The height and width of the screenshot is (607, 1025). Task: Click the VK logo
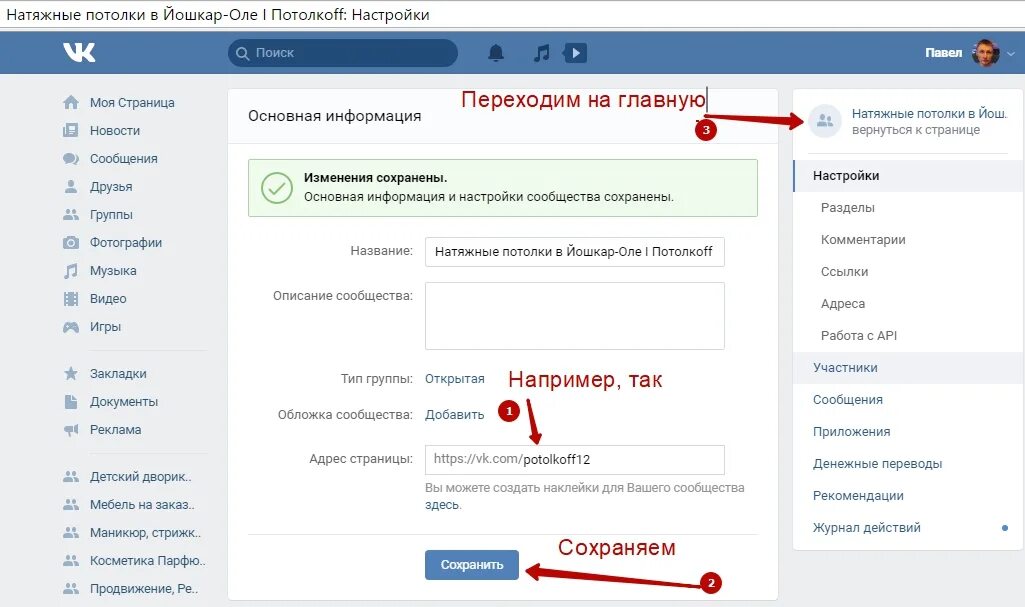coord(79,52)
